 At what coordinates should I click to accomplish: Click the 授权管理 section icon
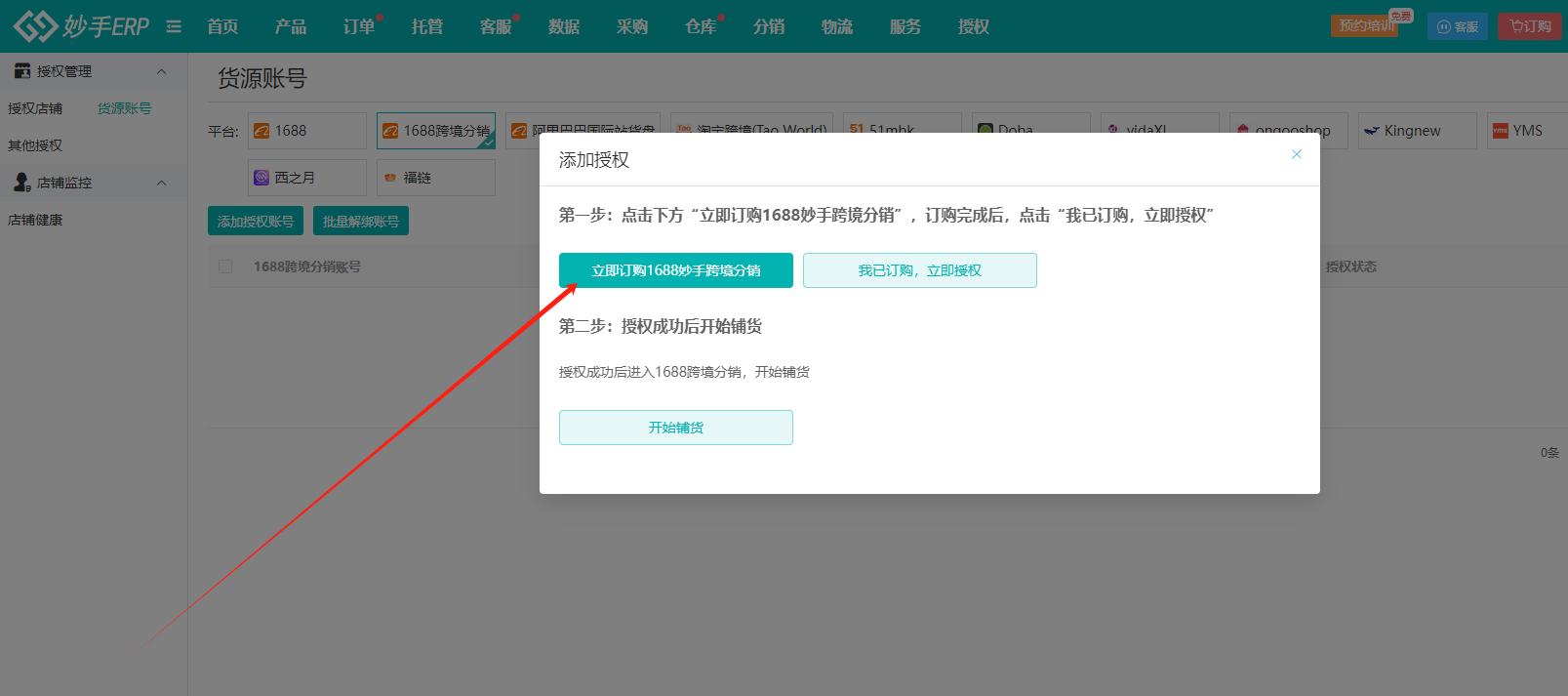tap(22, 71)
